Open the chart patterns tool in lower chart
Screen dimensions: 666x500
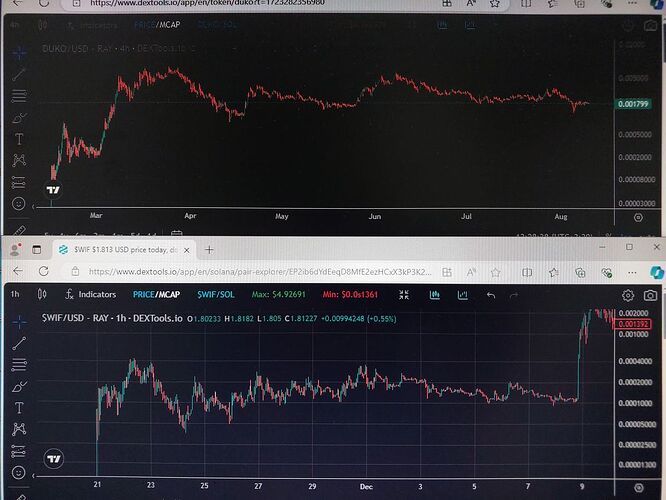[x=19, y=429]
